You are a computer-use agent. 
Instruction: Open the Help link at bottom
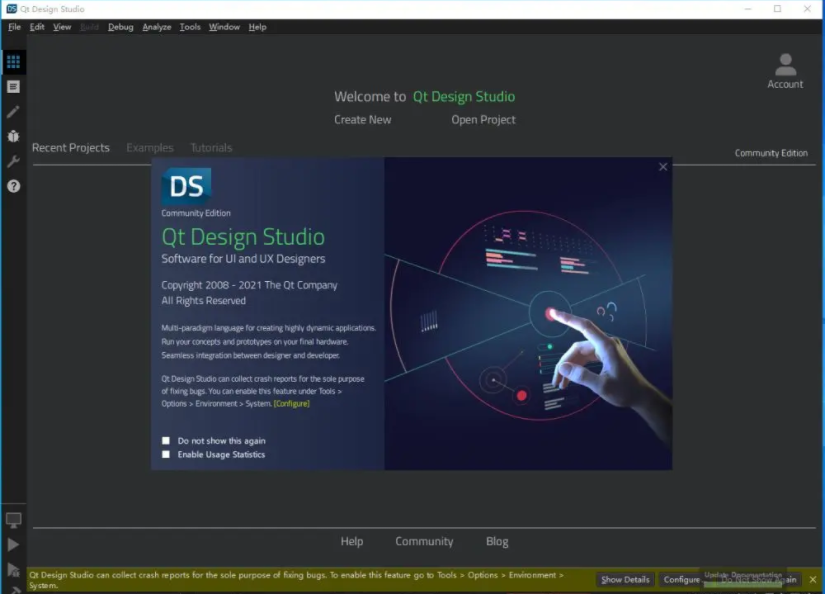coord(352,541)
